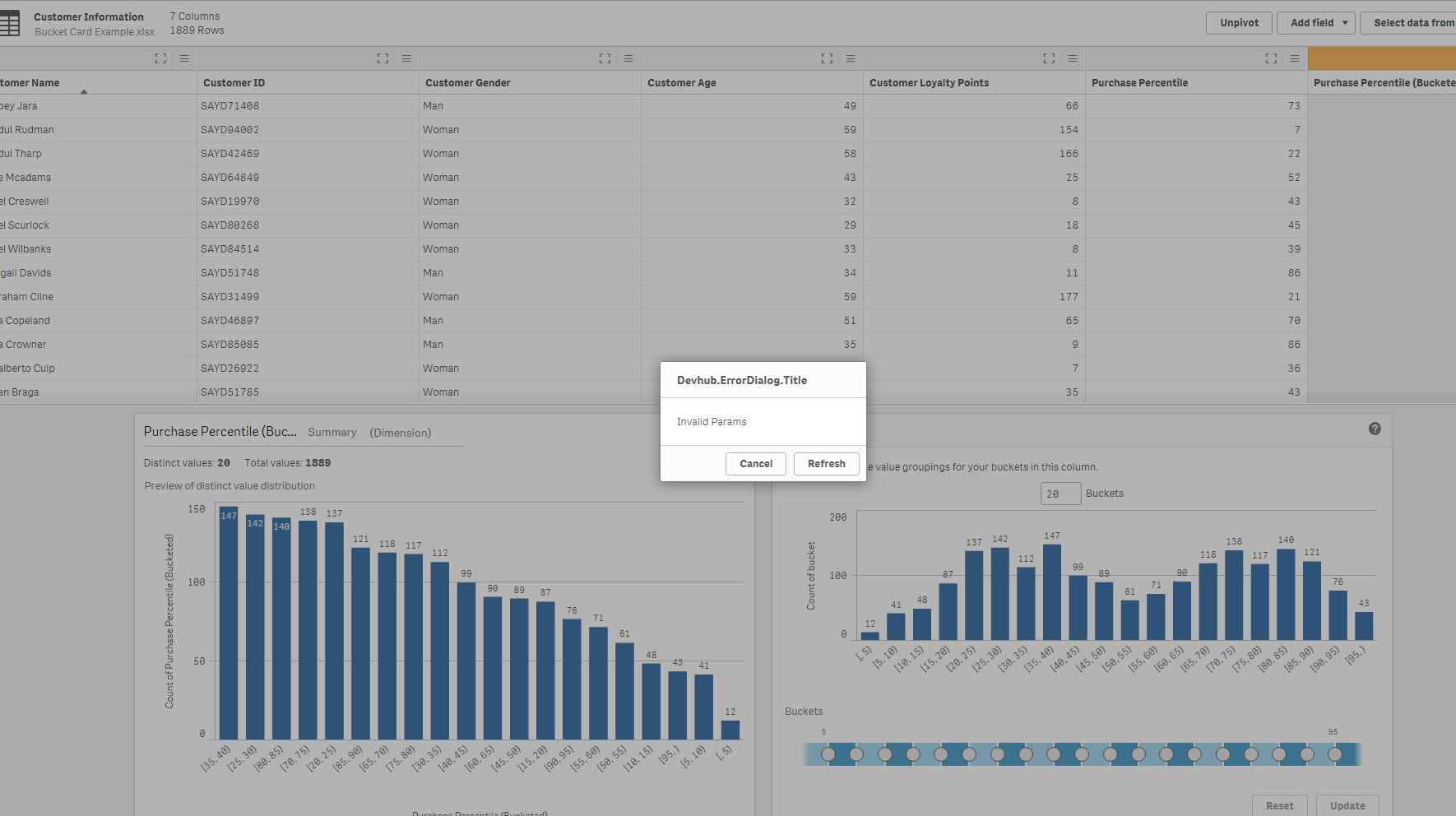1456x816 pixels.
Task: Open the Customer Name column menu
Action: 184,58
